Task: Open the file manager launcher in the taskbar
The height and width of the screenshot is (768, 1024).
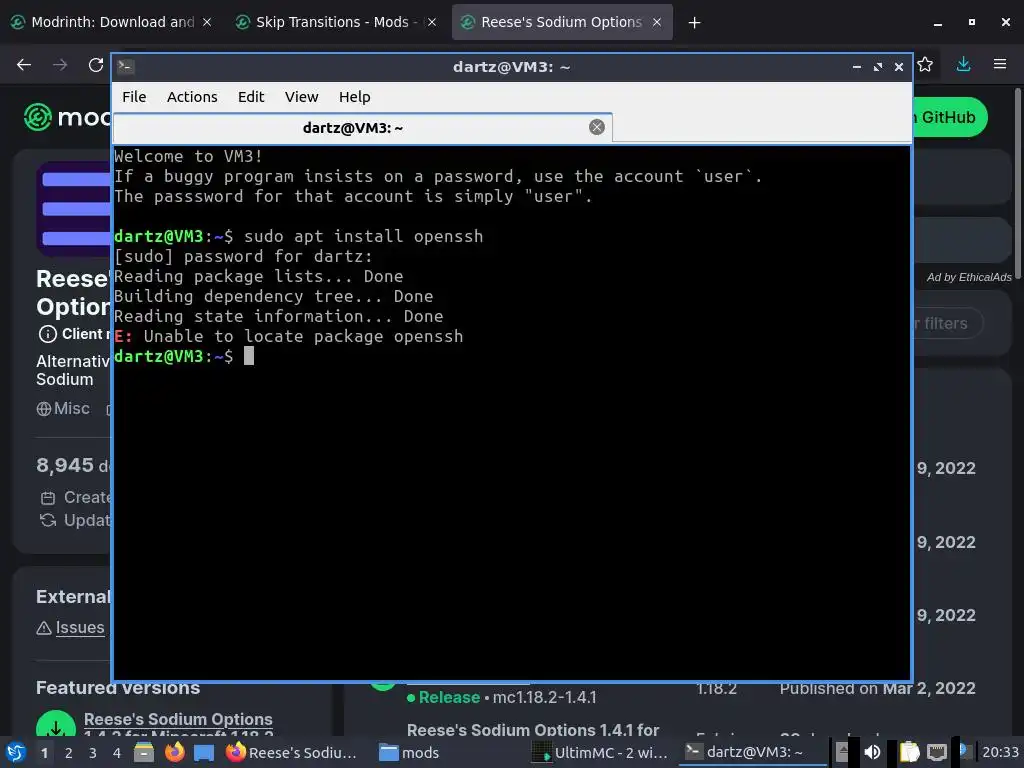Action: (x=144, y=752)
